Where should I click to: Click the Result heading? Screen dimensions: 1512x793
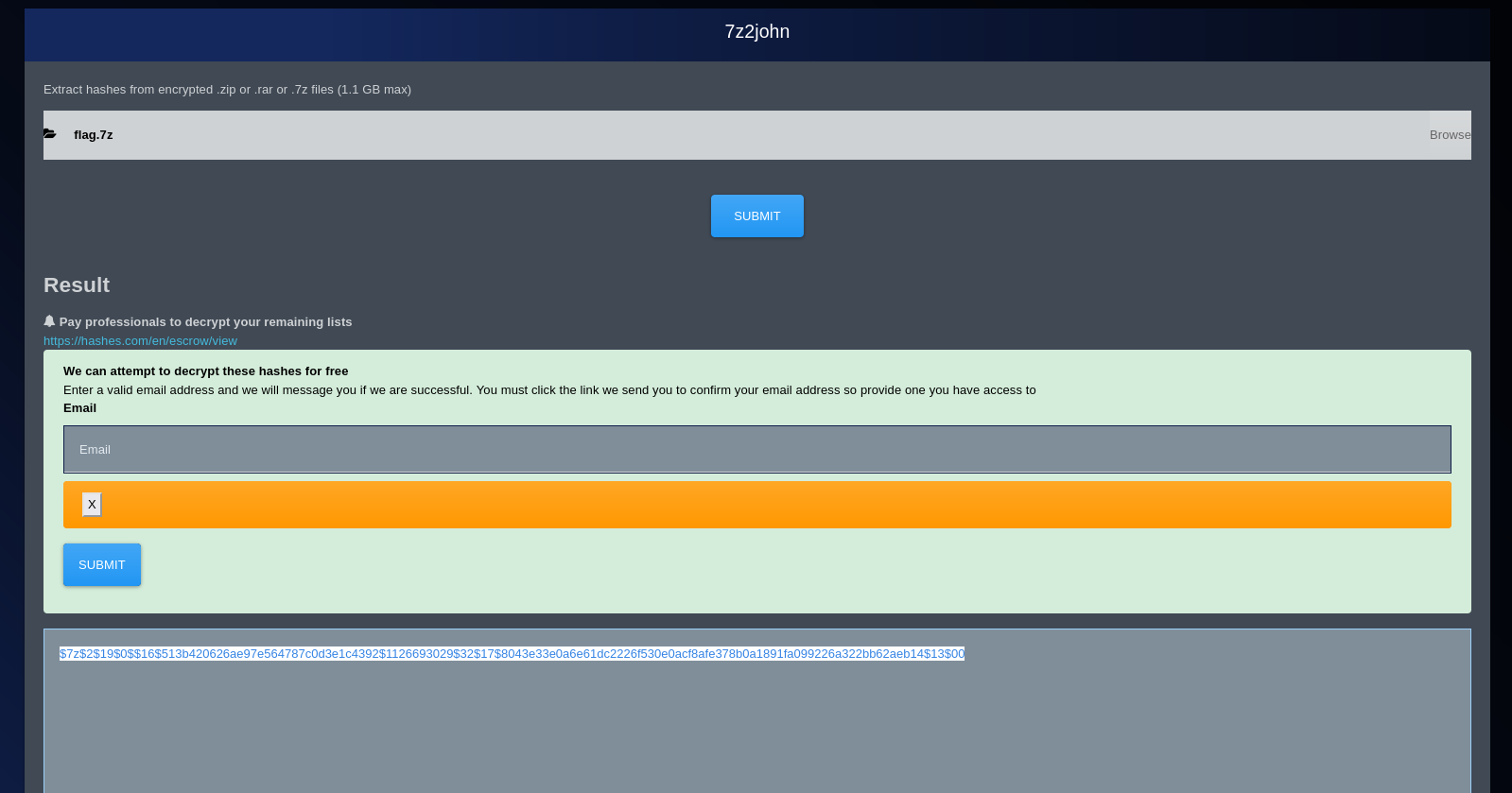pyautogui.click(x=77, y=285)
